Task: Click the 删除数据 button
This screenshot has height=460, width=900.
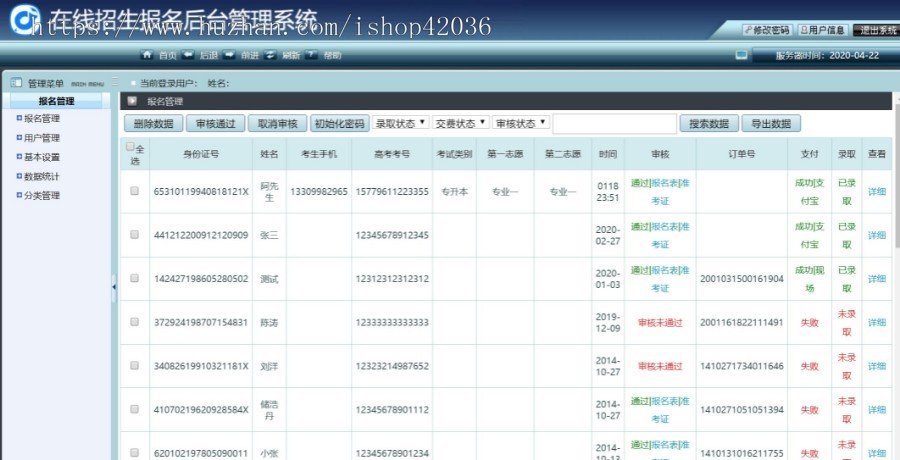Action: pos(153,124)
